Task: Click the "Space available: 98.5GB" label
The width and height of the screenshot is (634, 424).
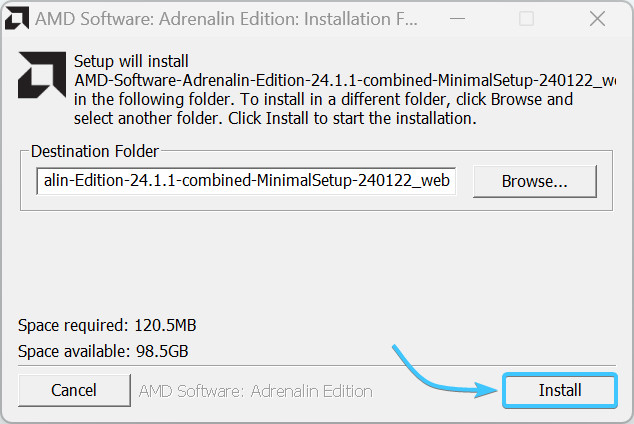Action: (x=103, y=351)
